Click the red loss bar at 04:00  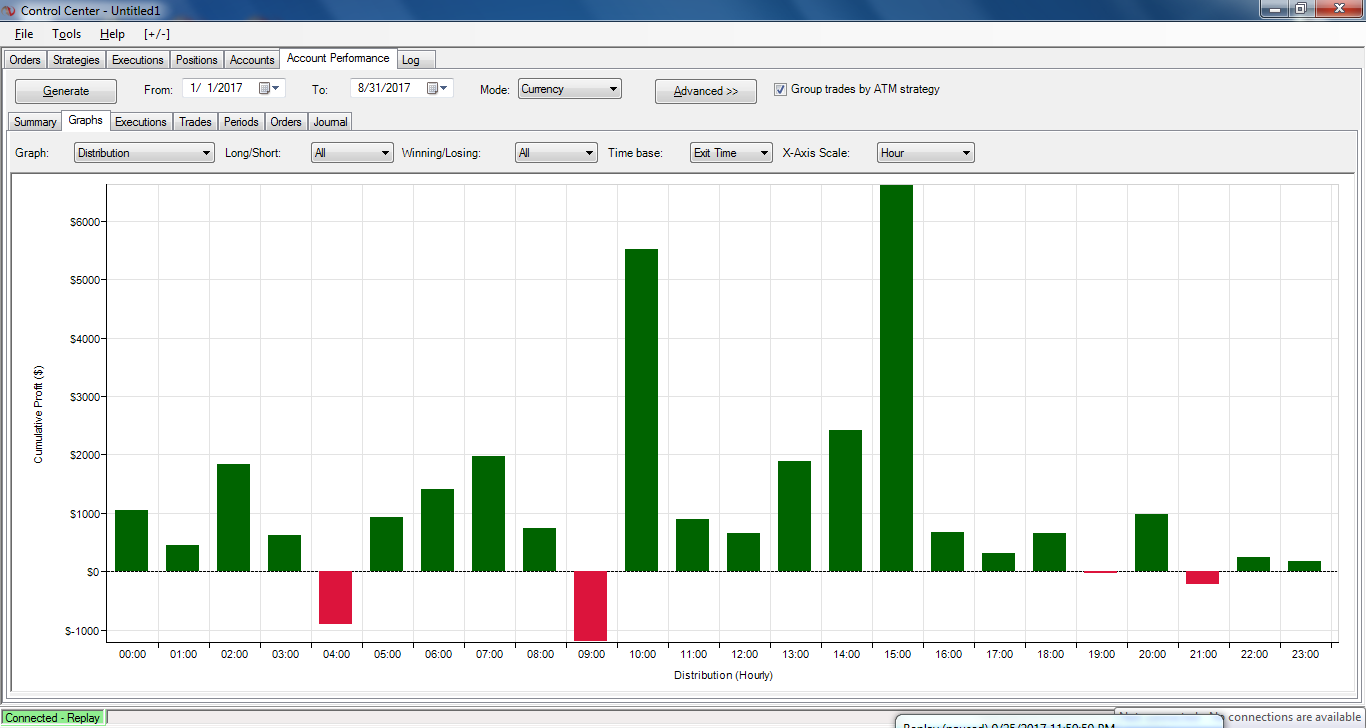click(336, 597)
